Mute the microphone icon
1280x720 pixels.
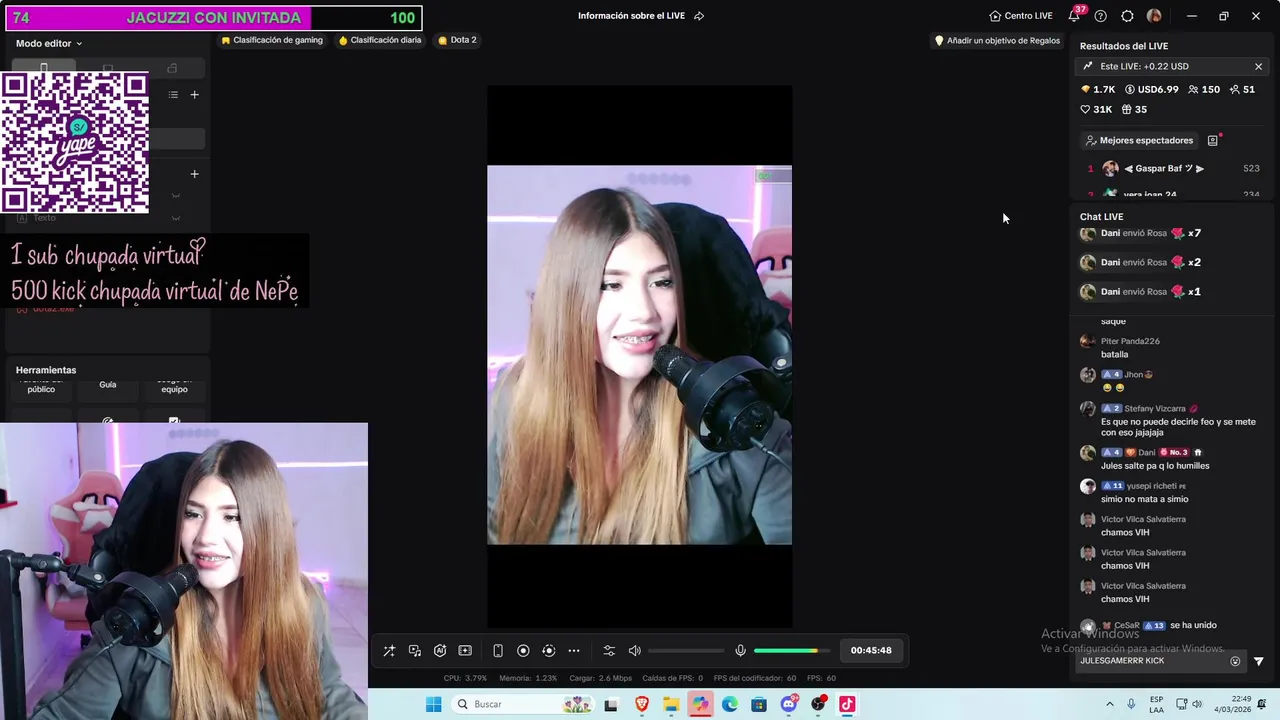pyautogui.click(x=740, y=651)
